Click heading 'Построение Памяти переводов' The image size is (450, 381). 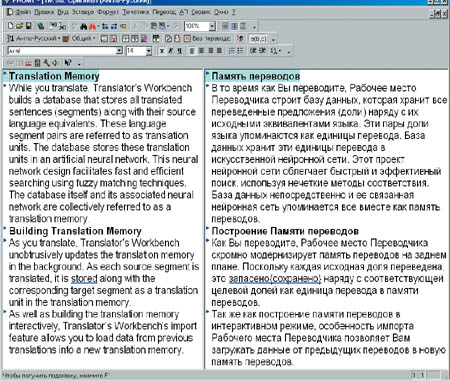pos(285,231)
